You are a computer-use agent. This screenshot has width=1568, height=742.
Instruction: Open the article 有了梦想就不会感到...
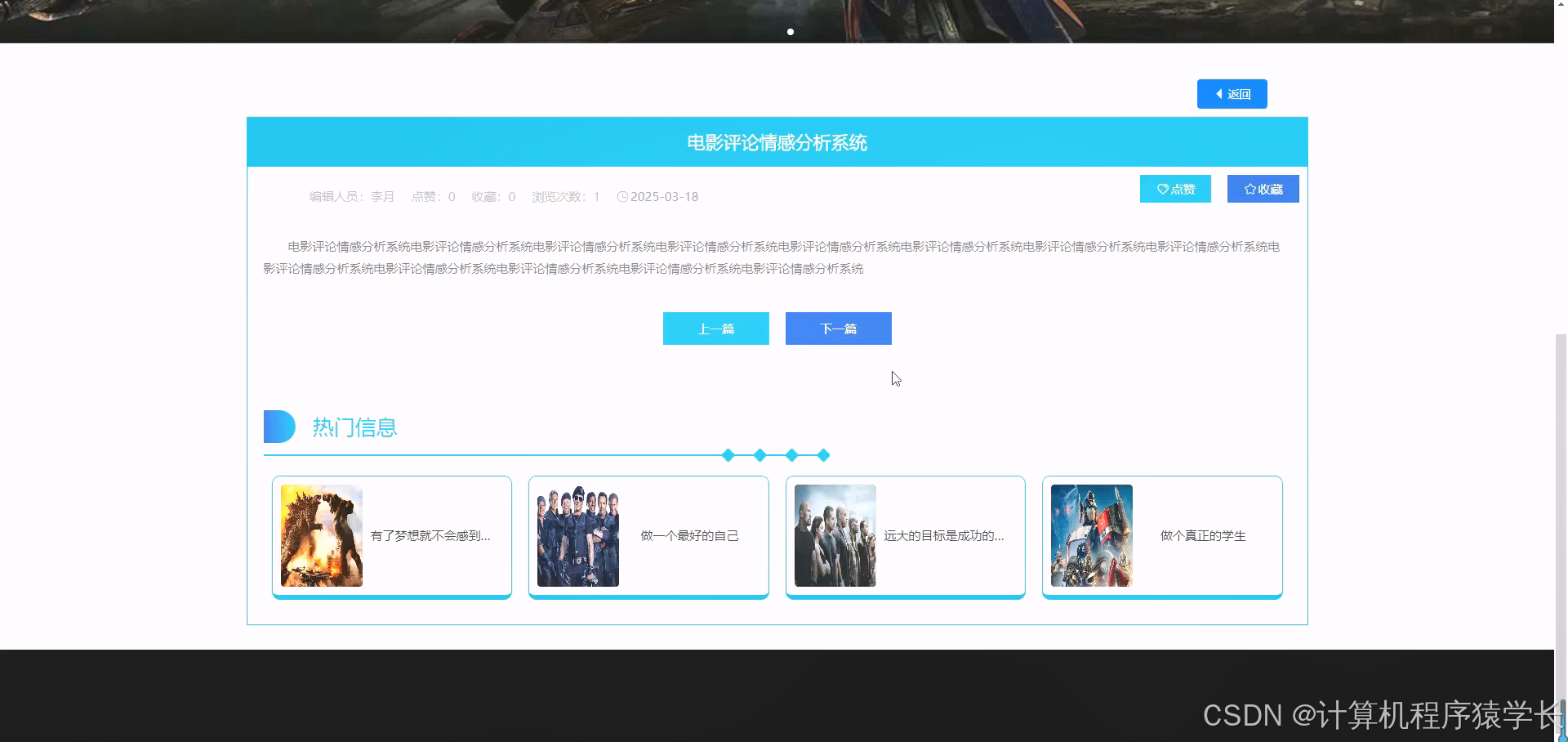431,536
